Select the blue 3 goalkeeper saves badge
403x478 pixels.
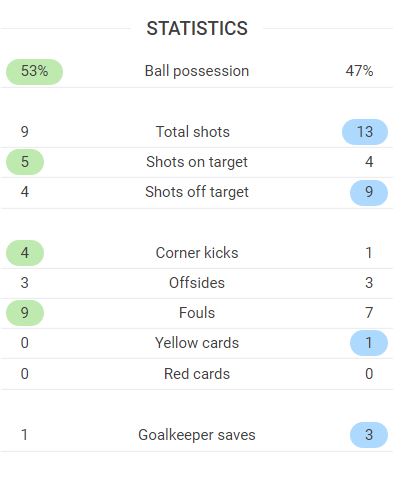pyautogui.click(x=369, y=435)
